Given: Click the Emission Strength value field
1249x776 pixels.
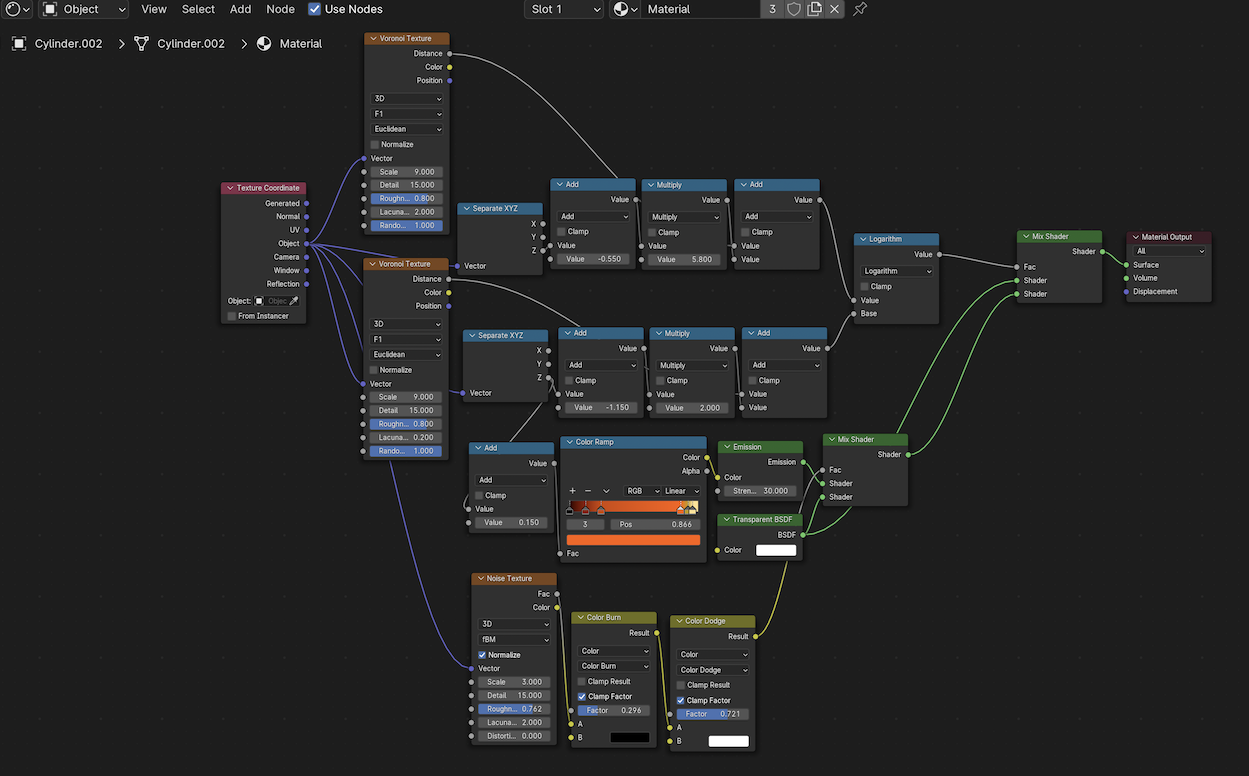Looking at the screenshot, I should 758,491.
